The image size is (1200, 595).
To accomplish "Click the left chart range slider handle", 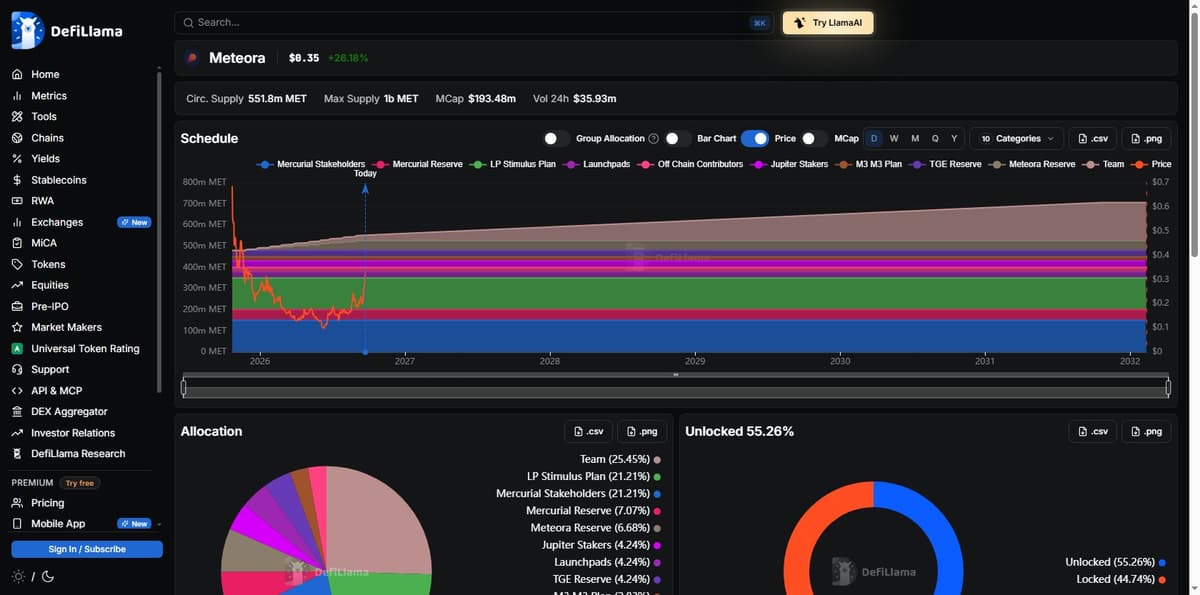I will 183,387.
